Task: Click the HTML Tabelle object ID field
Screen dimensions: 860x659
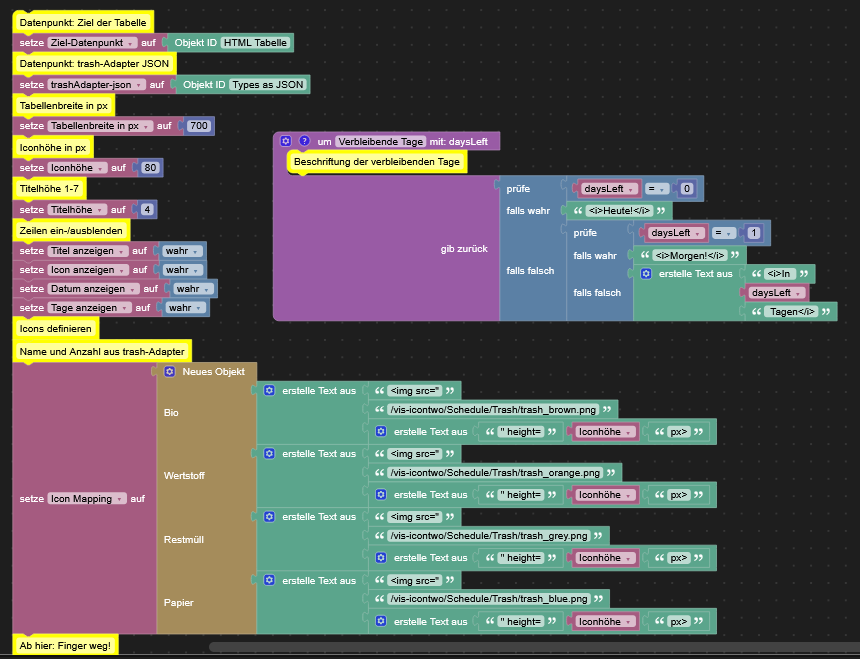Action: pyautogui.click(x=255, y=43)
